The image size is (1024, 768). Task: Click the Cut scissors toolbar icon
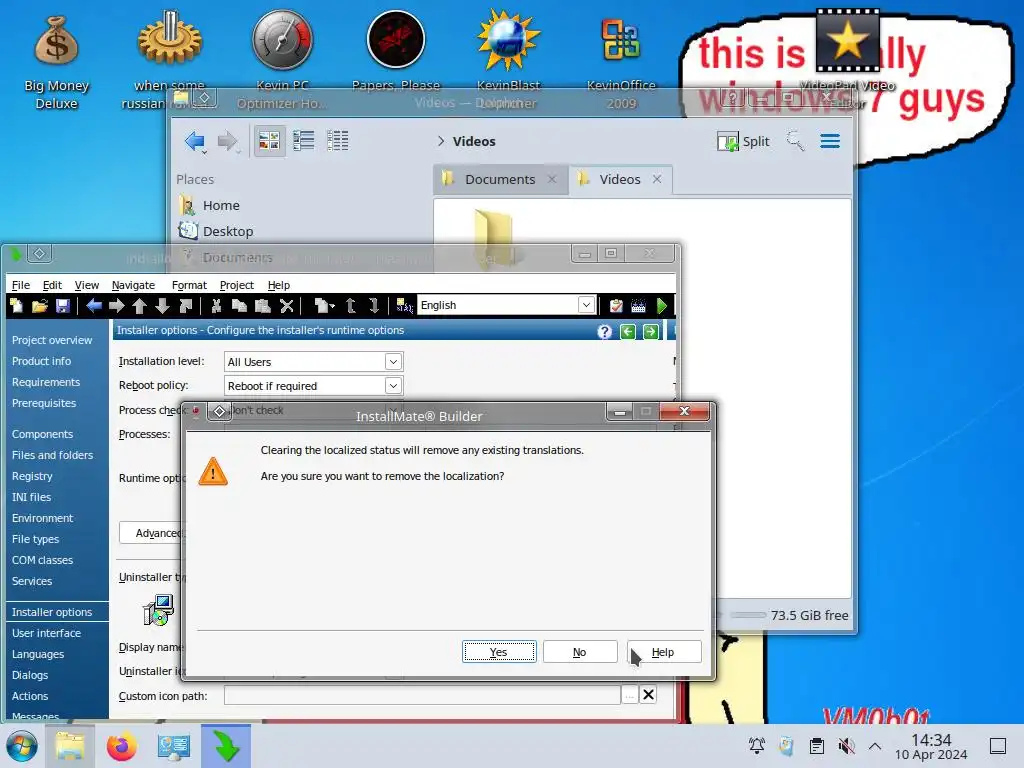point(216,306)
